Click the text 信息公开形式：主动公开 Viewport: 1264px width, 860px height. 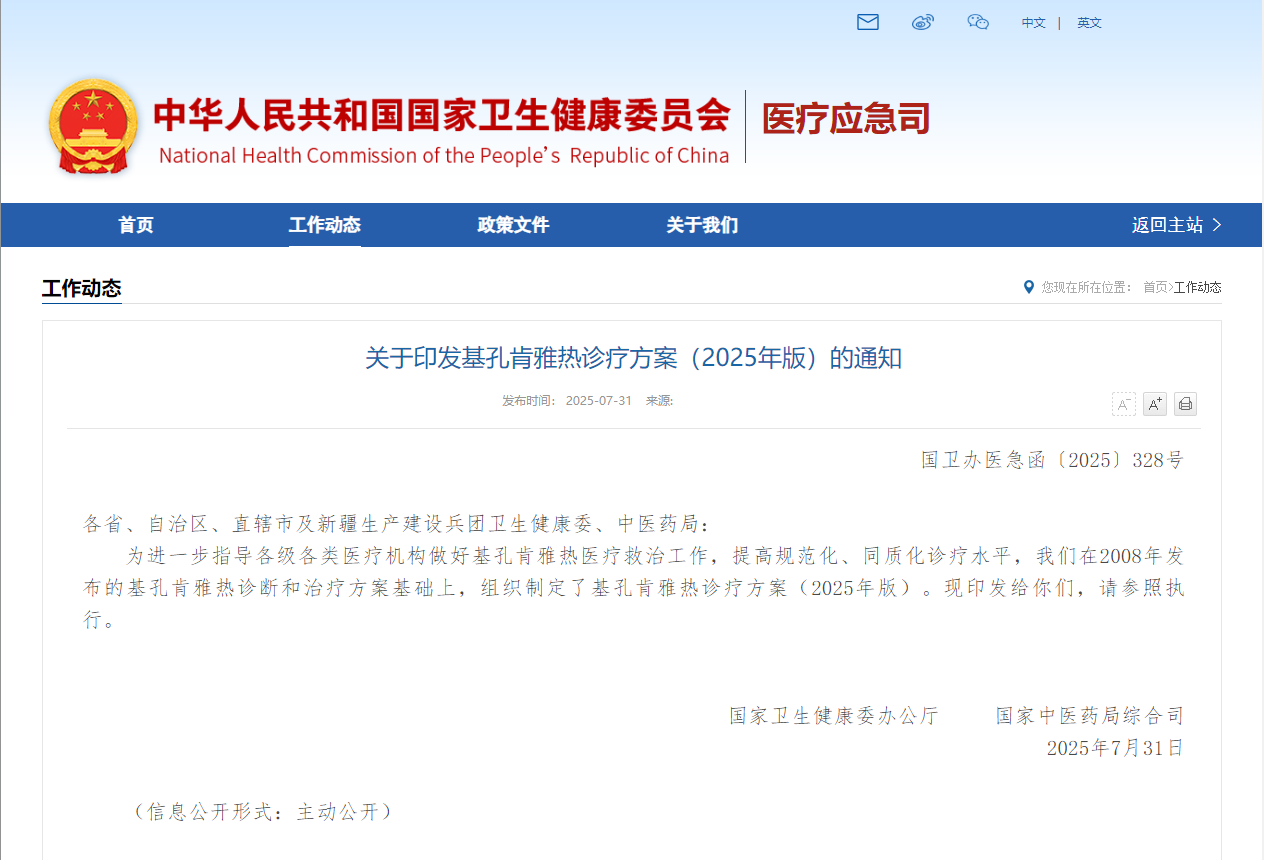pos(263,812)
